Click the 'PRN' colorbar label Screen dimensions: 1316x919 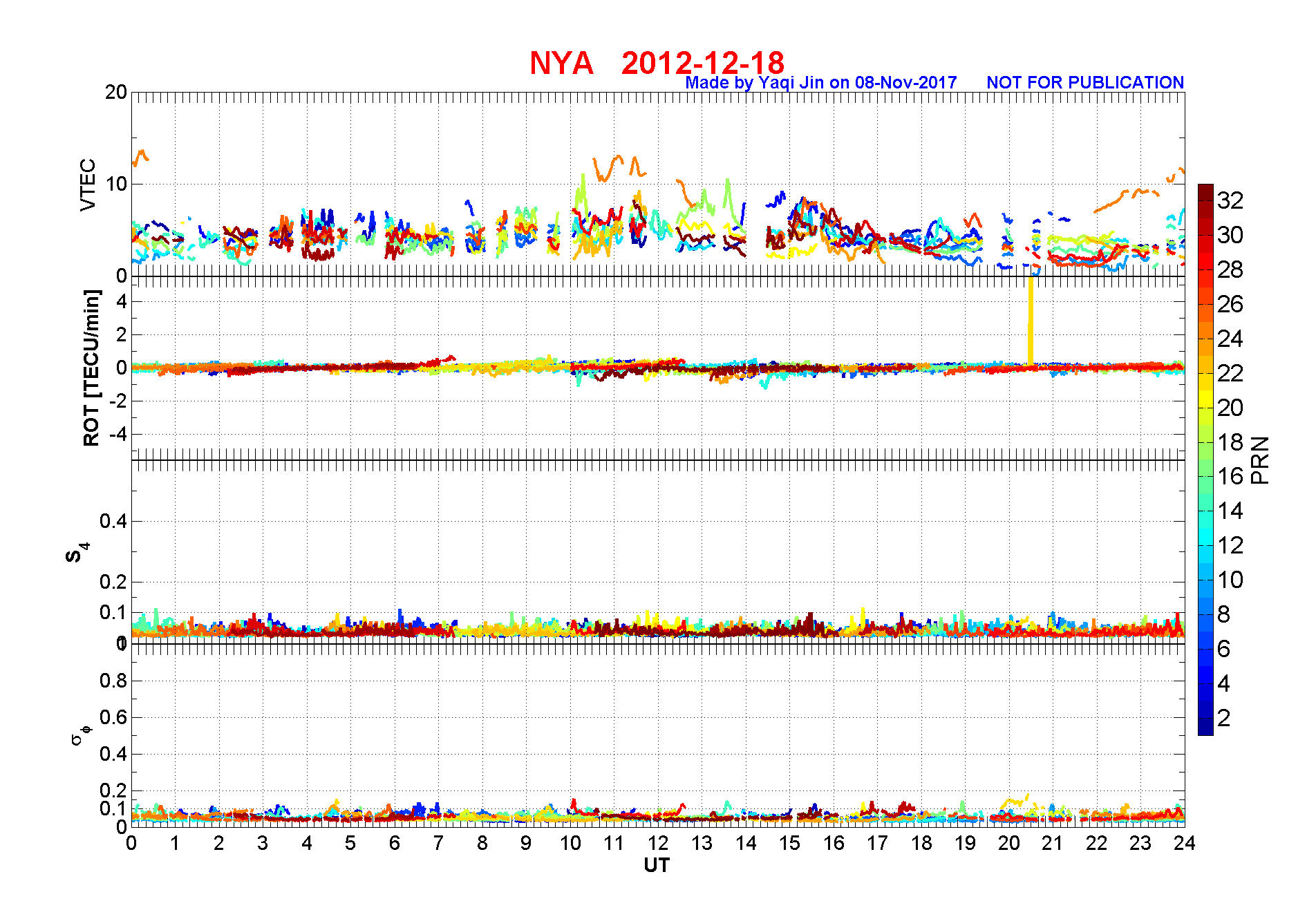[1261, 460]
